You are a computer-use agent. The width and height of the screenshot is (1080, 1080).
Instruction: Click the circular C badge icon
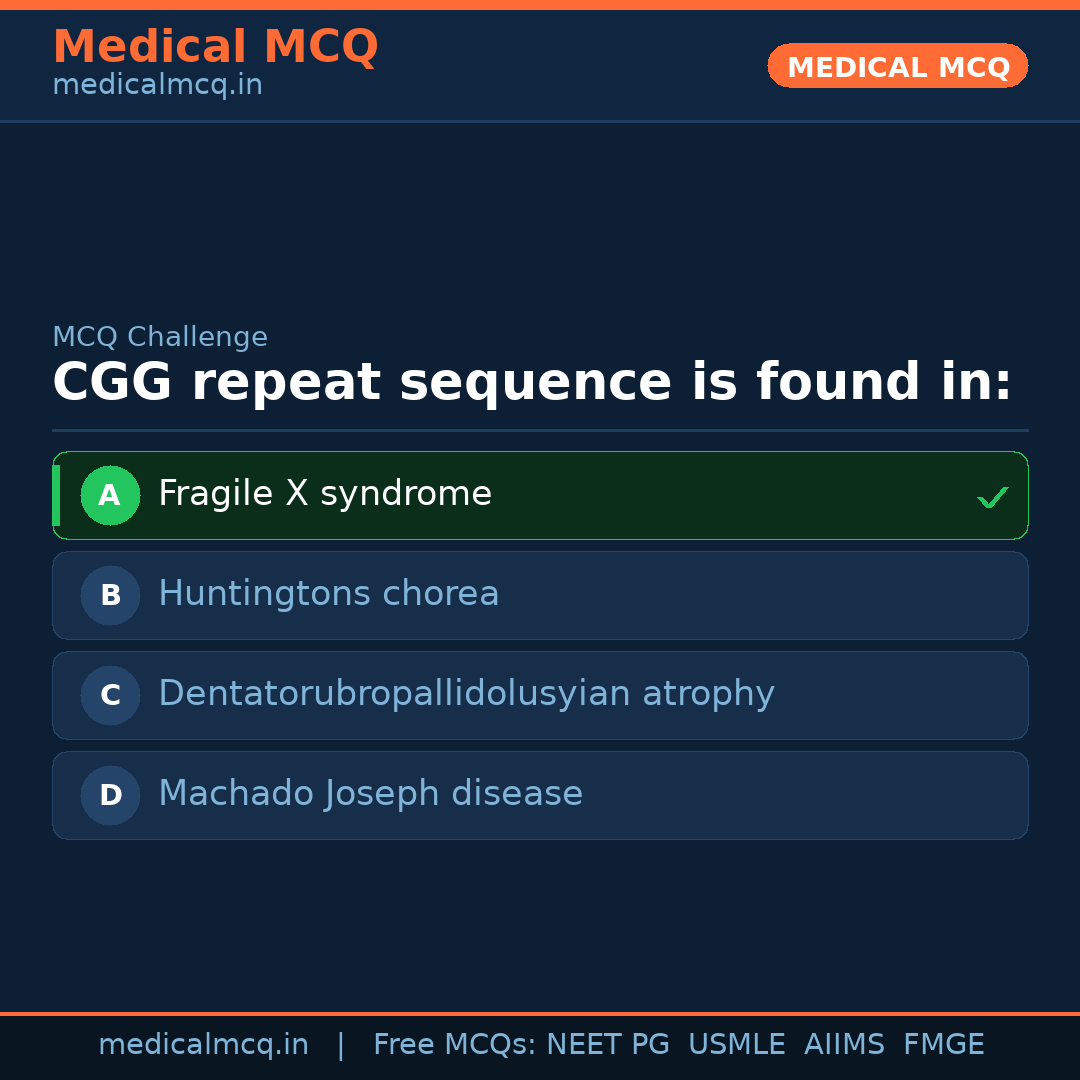[110, 695]
